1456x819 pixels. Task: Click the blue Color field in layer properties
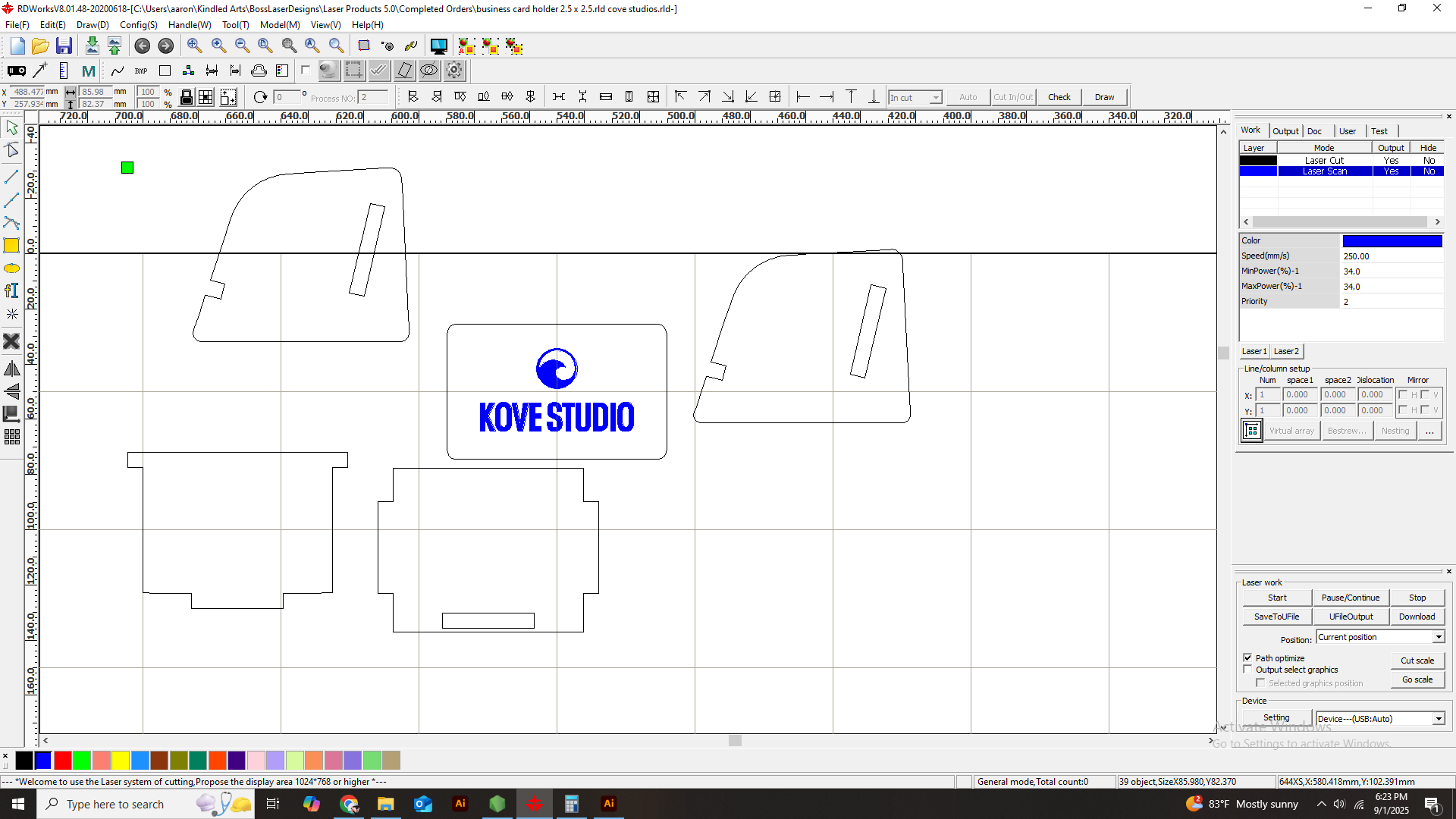pyautogui.click(x=1392, y=241)
